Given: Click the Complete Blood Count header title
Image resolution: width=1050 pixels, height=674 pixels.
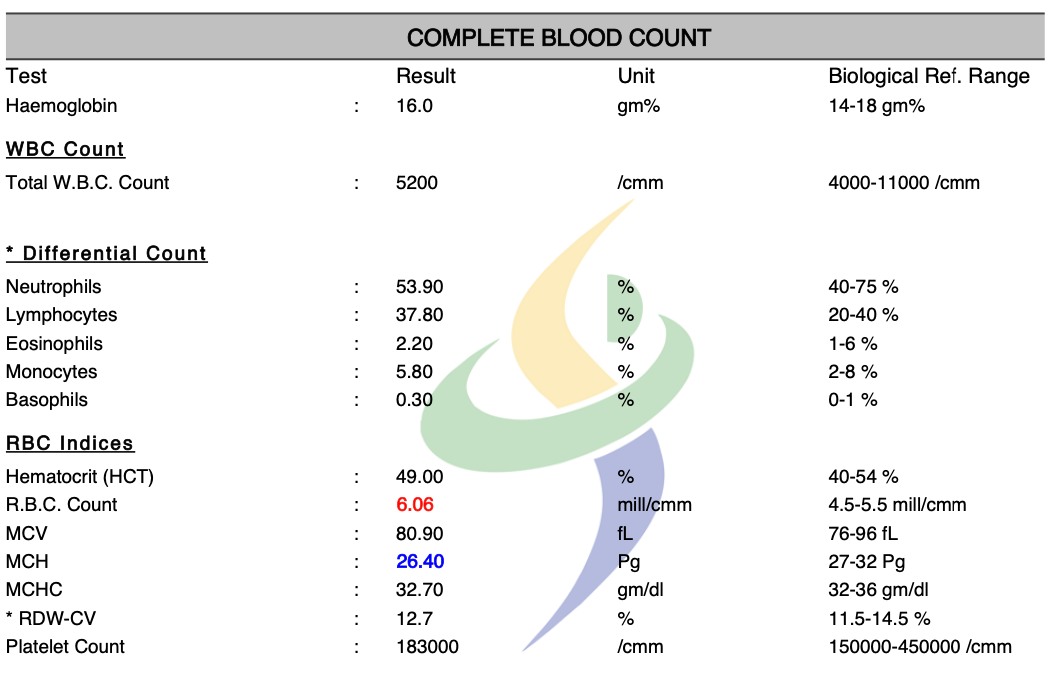Looking at the screenshot, I should [x=559, y=39].
